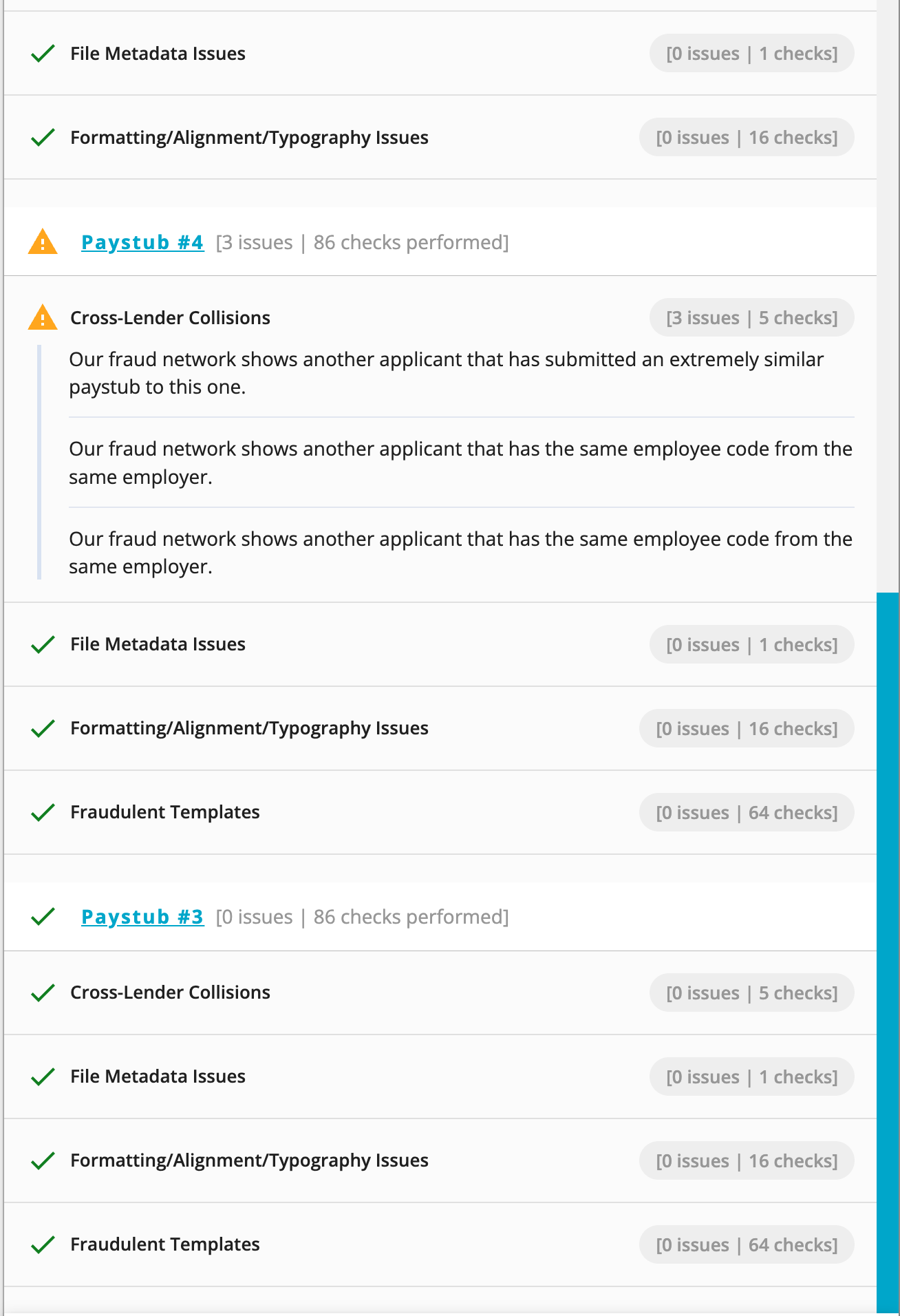Viewport: 900px width, 1316px height.
Task: Click the '0 issues | 64 checks' Fraudulent Templates badge
Action: (x=747, y=812)
